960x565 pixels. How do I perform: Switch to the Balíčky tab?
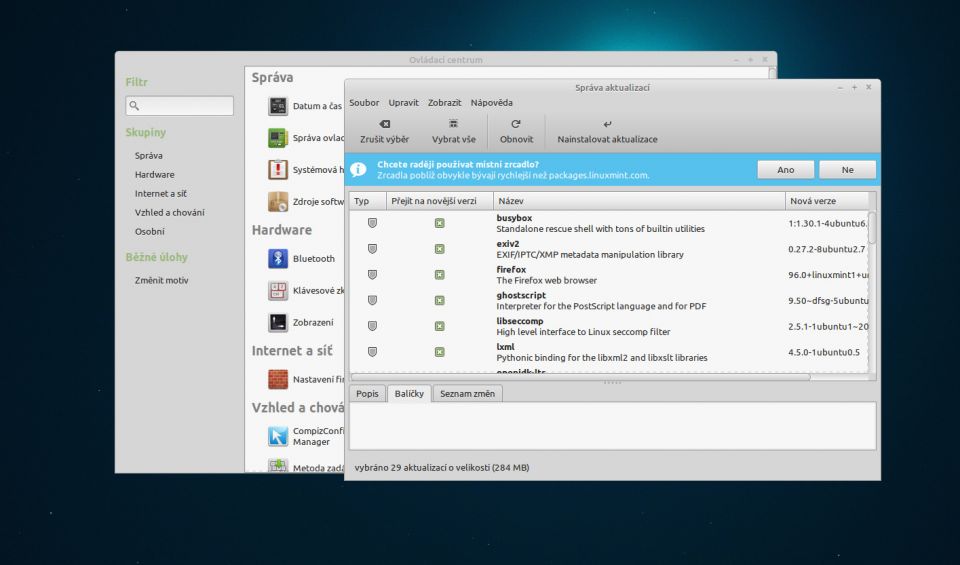[409, 394]
